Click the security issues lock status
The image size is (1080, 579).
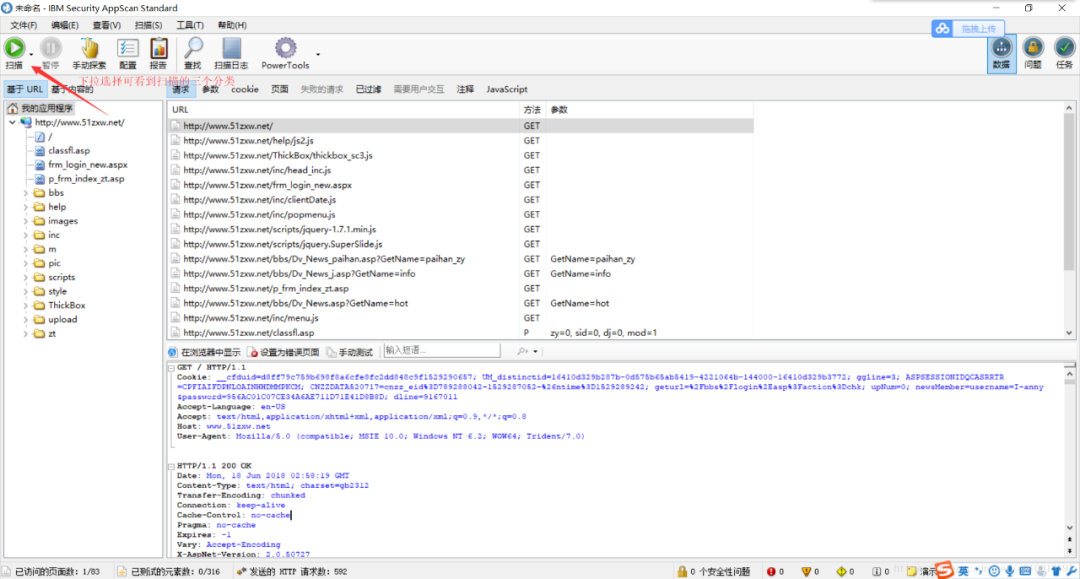coord(714,572)
